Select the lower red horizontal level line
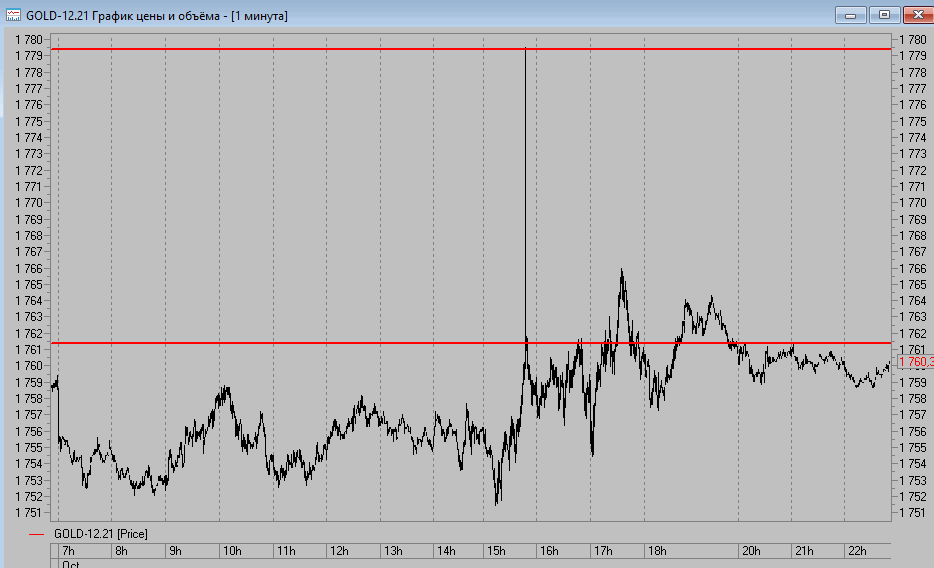 300,343
